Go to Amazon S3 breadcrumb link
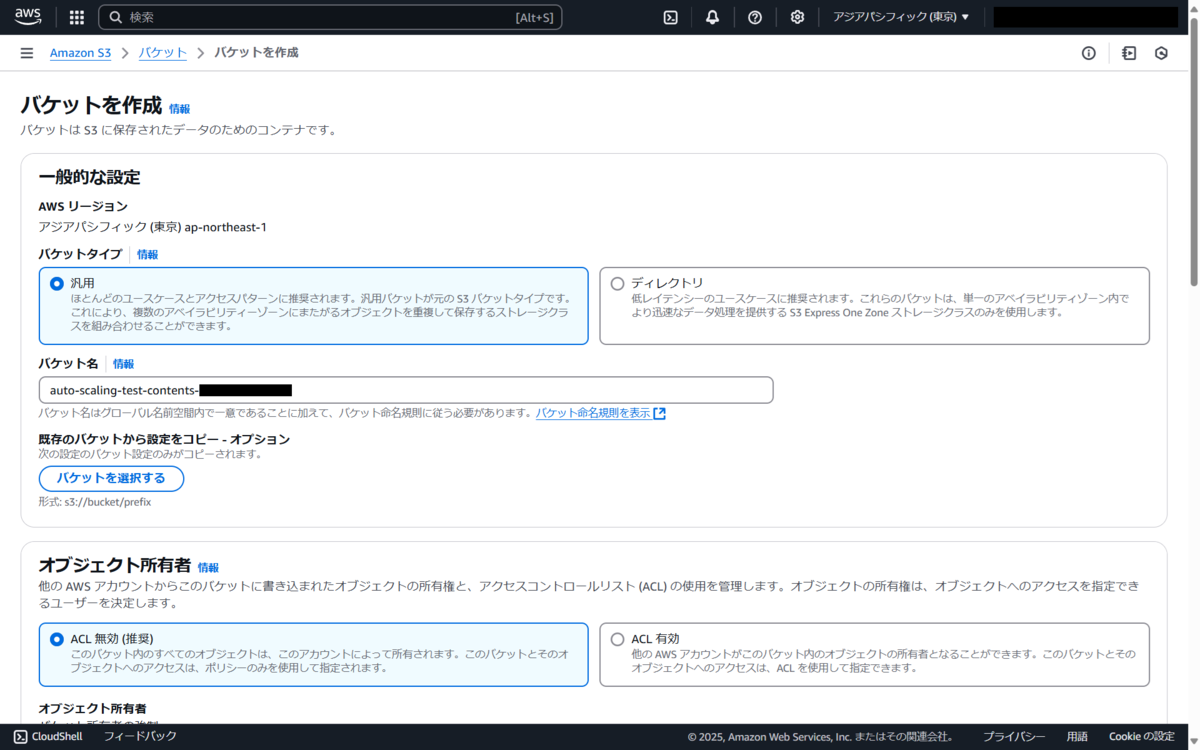1200x750 pixels. tap(80, 53)
